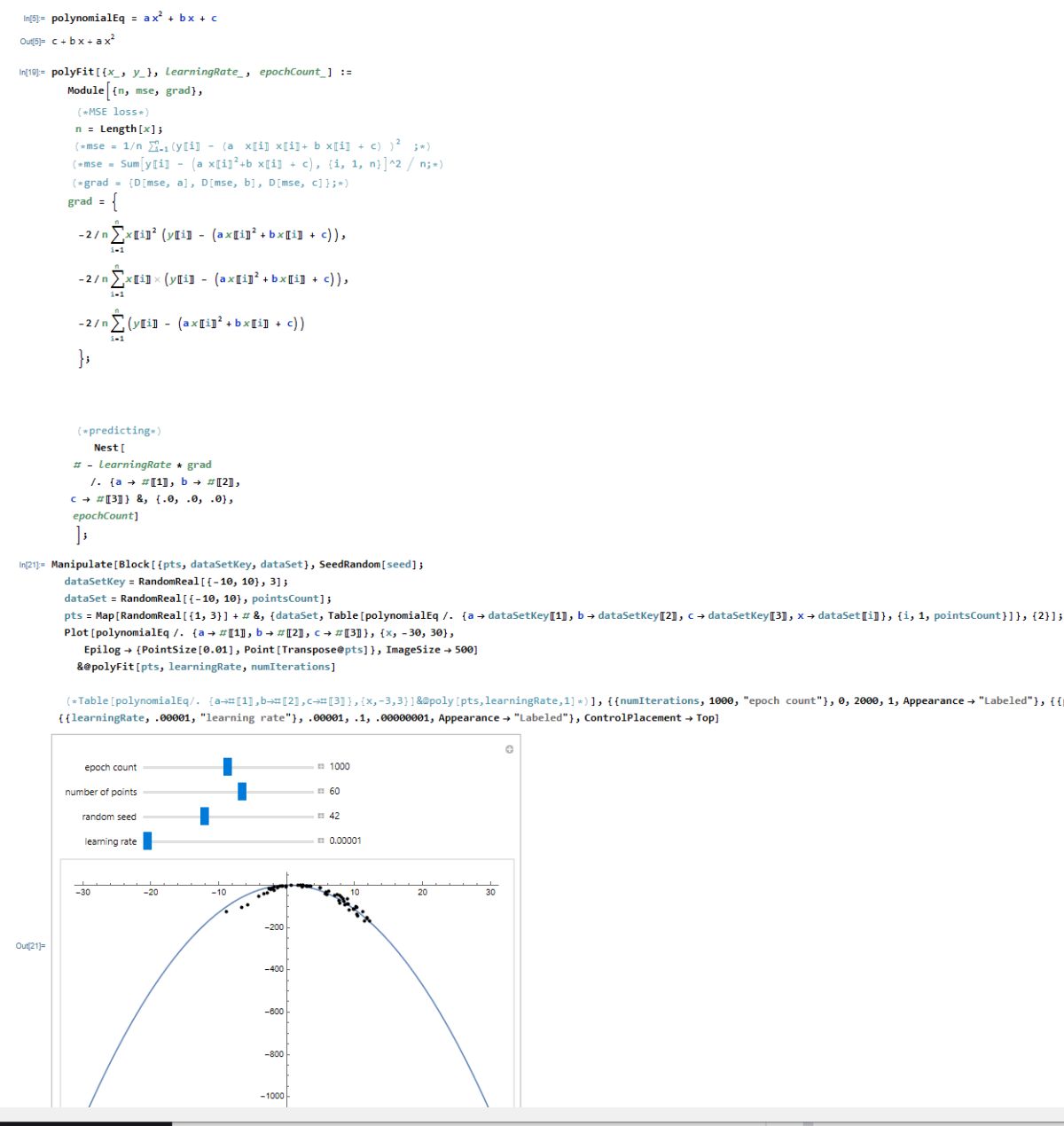The image size is (1064, 1126).
Task: Click the -30 x-axis tick label
Action: [x=83, y=893]
